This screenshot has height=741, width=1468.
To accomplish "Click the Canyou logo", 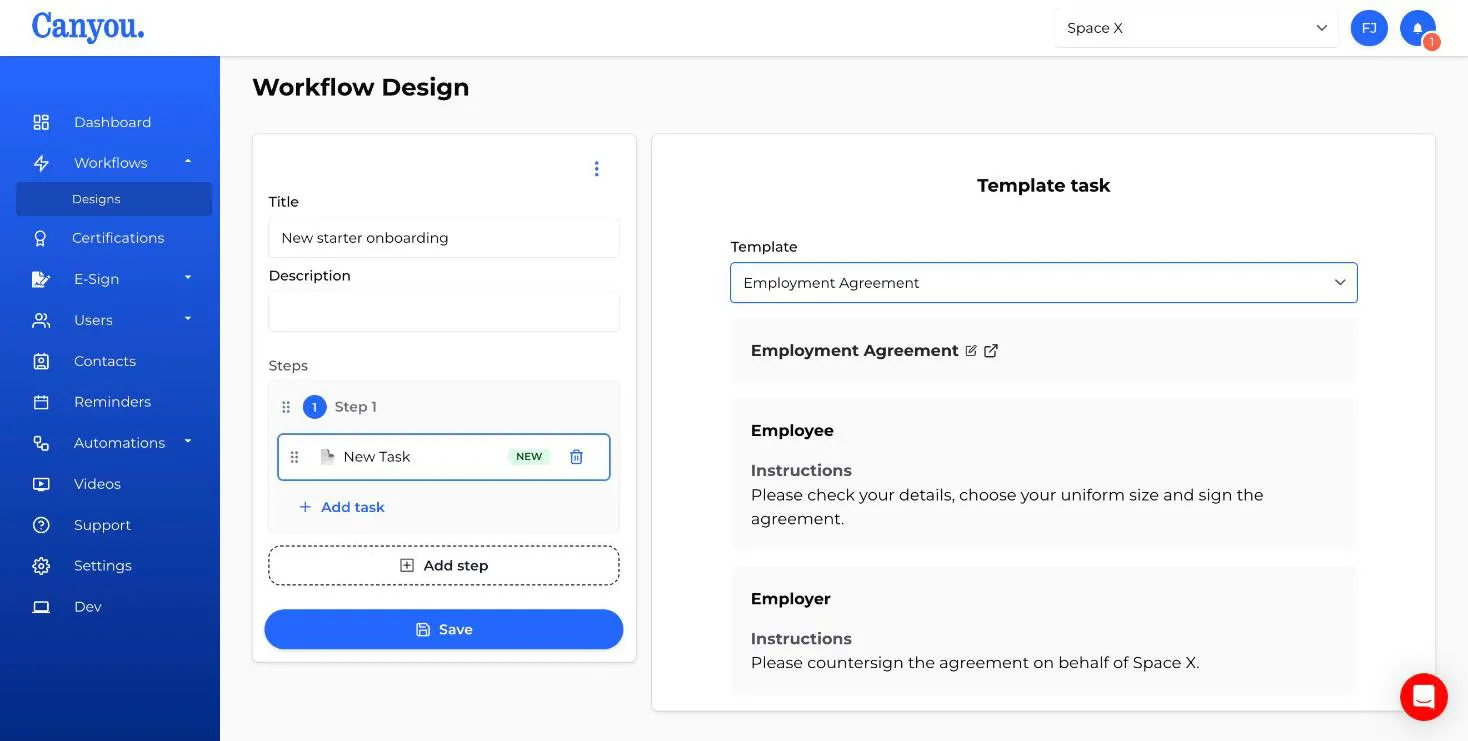I will pyautogui.click(x=88, y=27).
